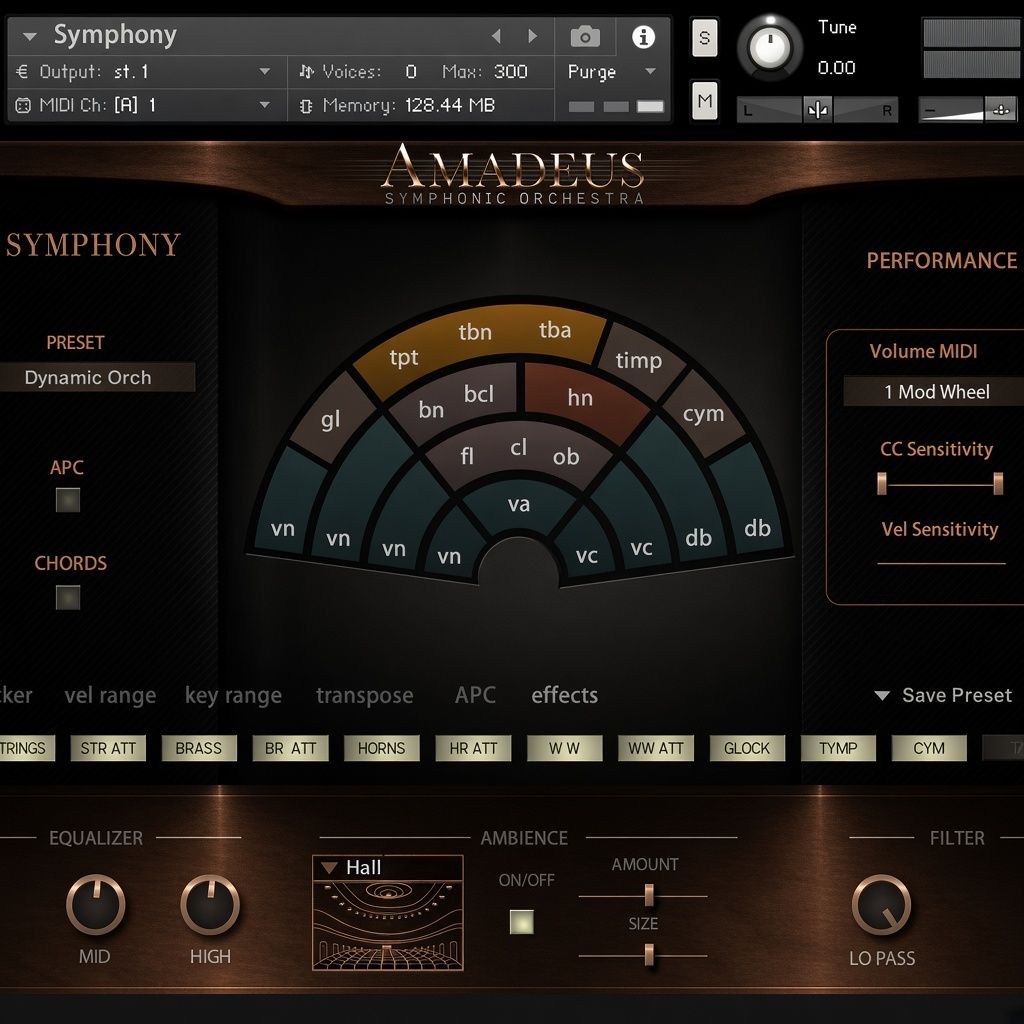Switch to the key range tab

(x=233, y=696)
